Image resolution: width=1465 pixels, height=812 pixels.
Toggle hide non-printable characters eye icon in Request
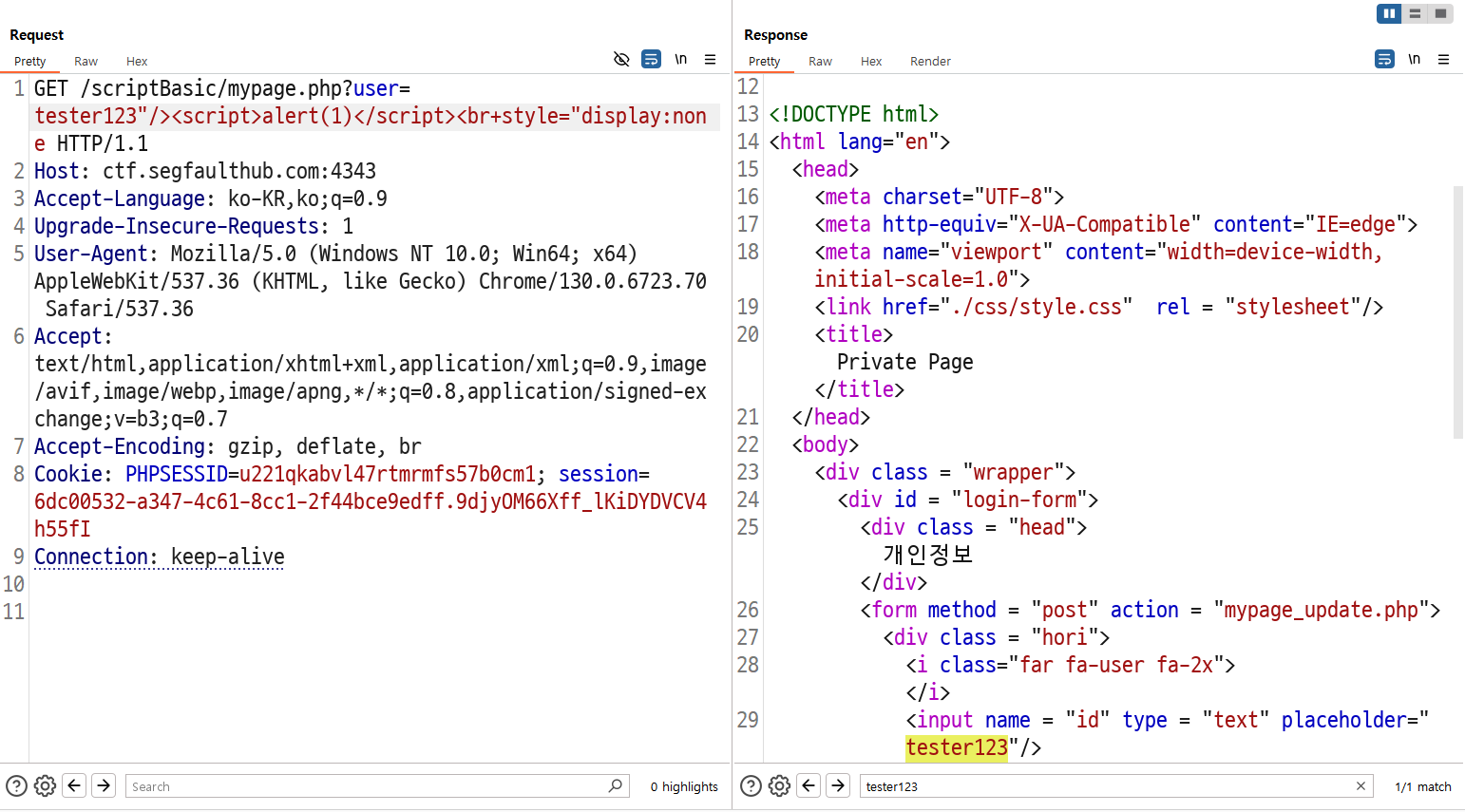coord(621,59)
